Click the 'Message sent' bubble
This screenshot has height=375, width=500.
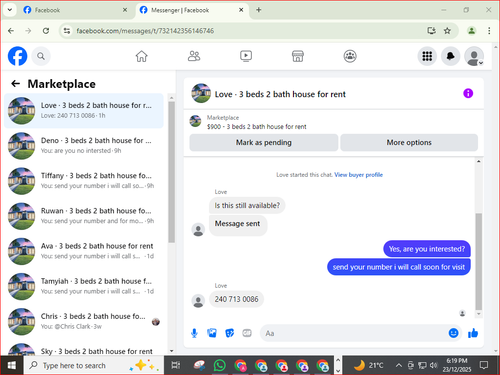[x=237, y=224]
